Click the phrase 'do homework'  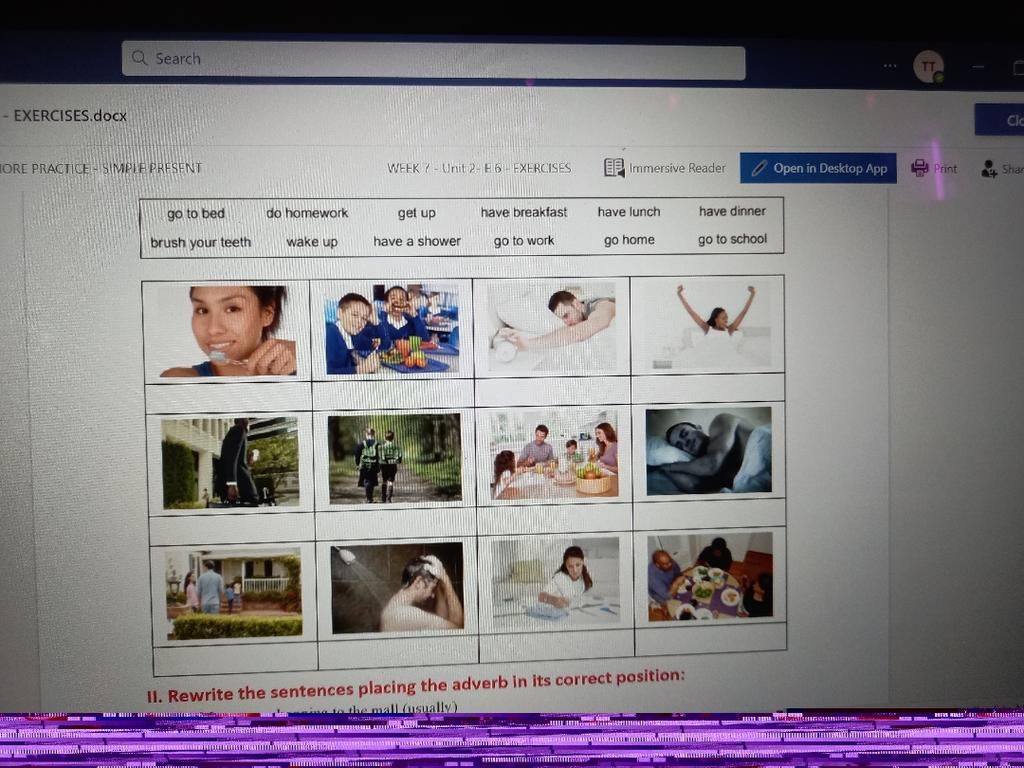point(307,213)
